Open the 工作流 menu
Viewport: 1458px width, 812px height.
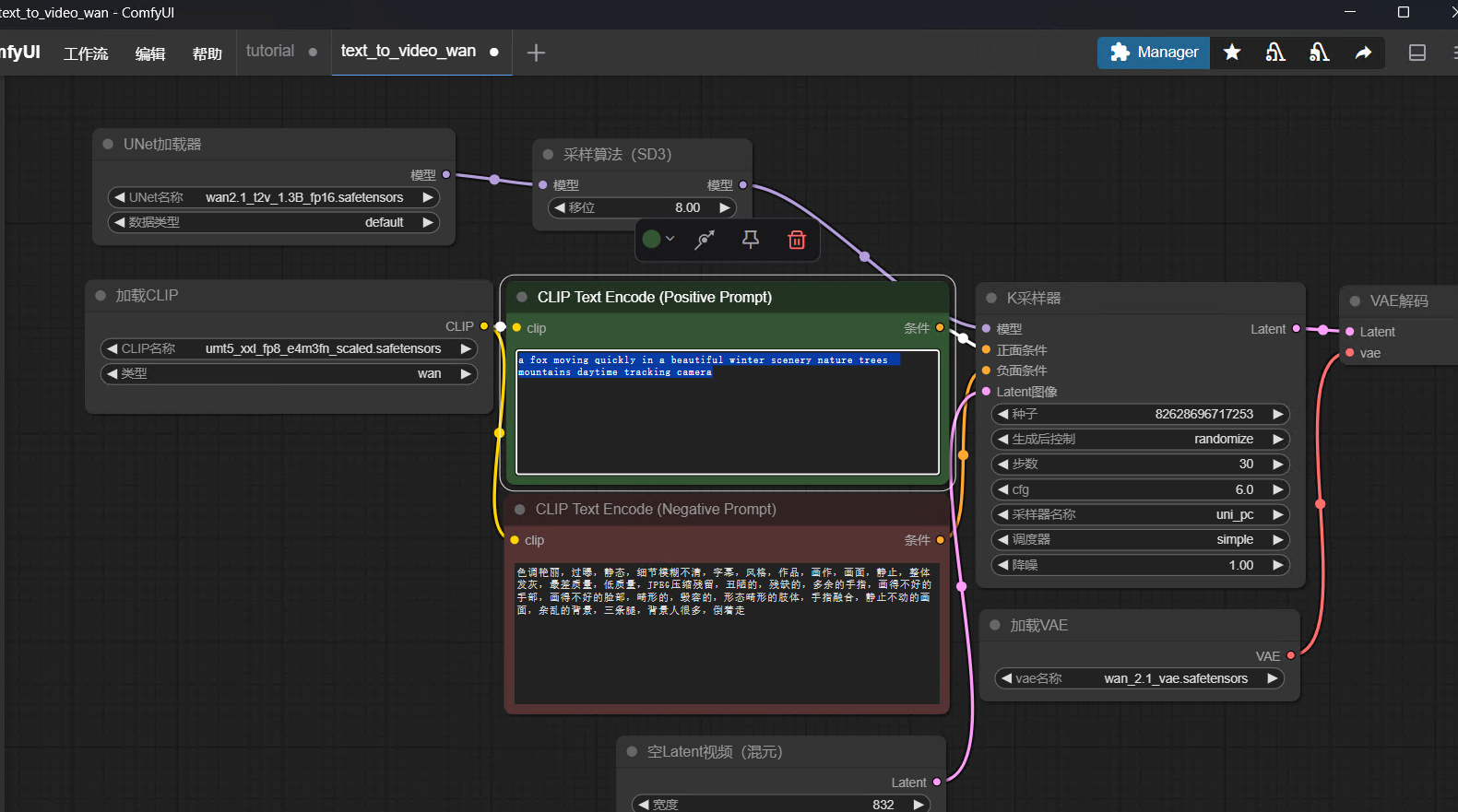coord(86,53)
